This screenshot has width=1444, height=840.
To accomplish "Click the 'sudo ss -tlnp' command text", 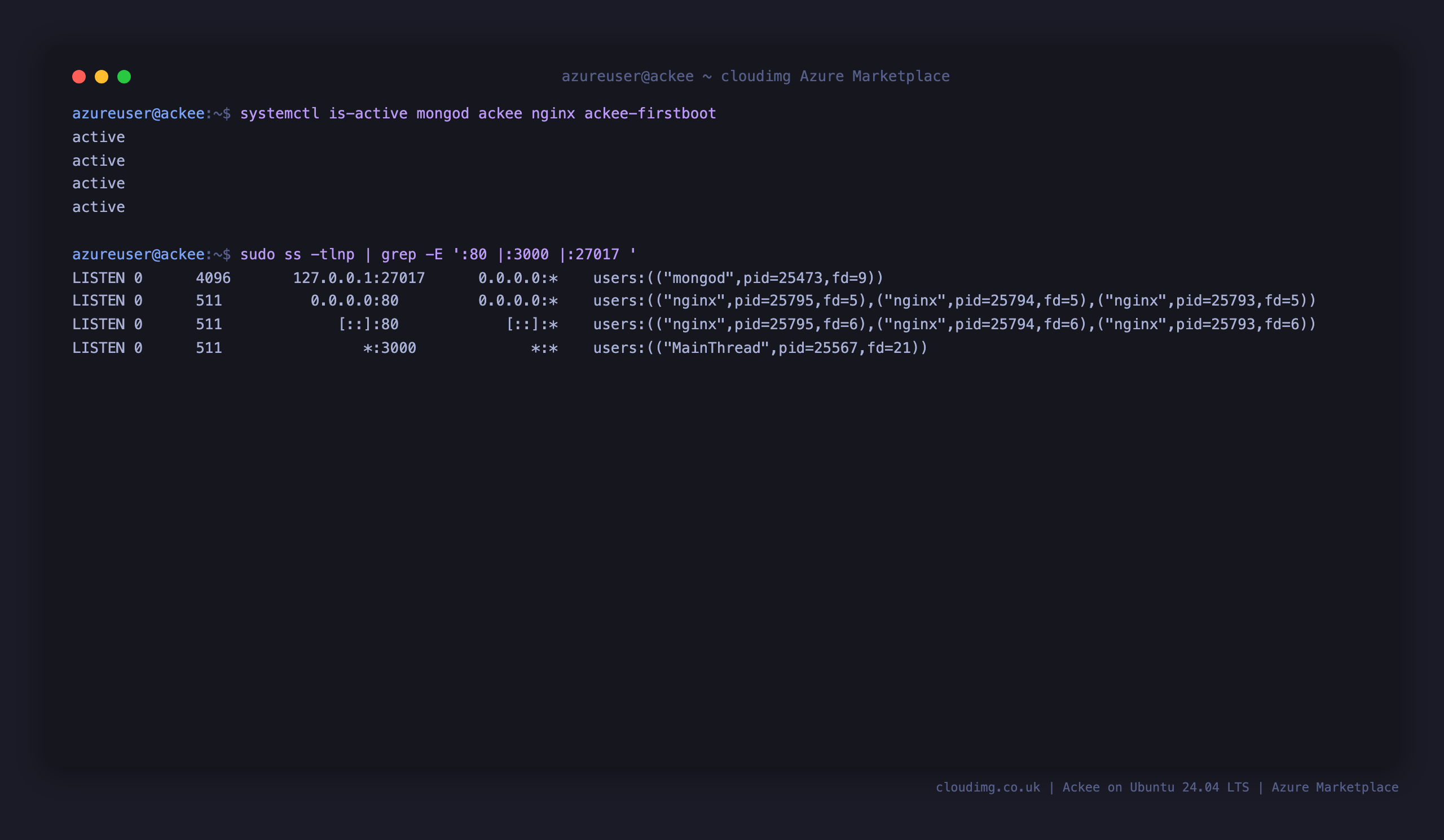I will click(297, 254).
